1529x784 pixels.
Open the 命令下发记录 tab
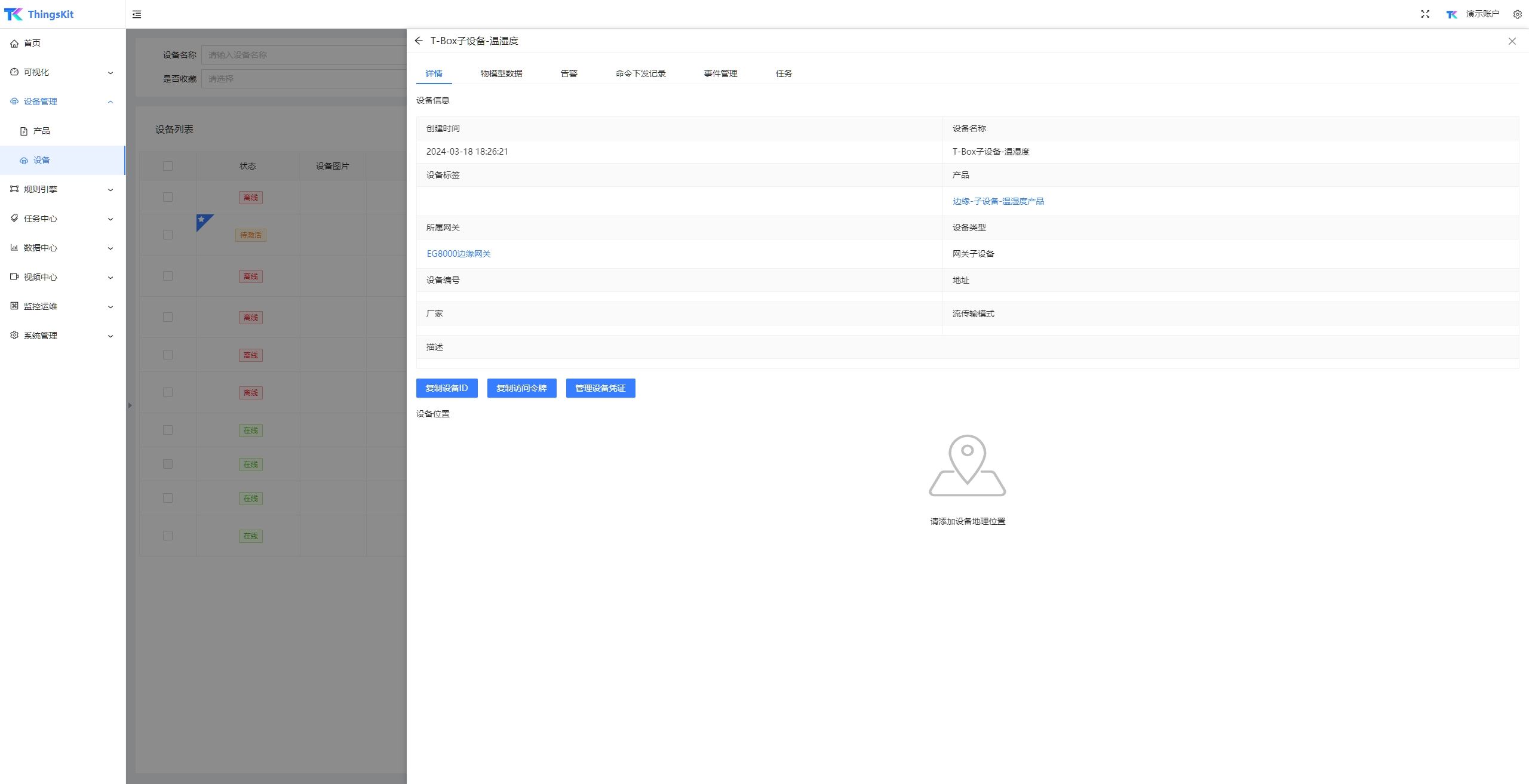(x=640, y=73)
